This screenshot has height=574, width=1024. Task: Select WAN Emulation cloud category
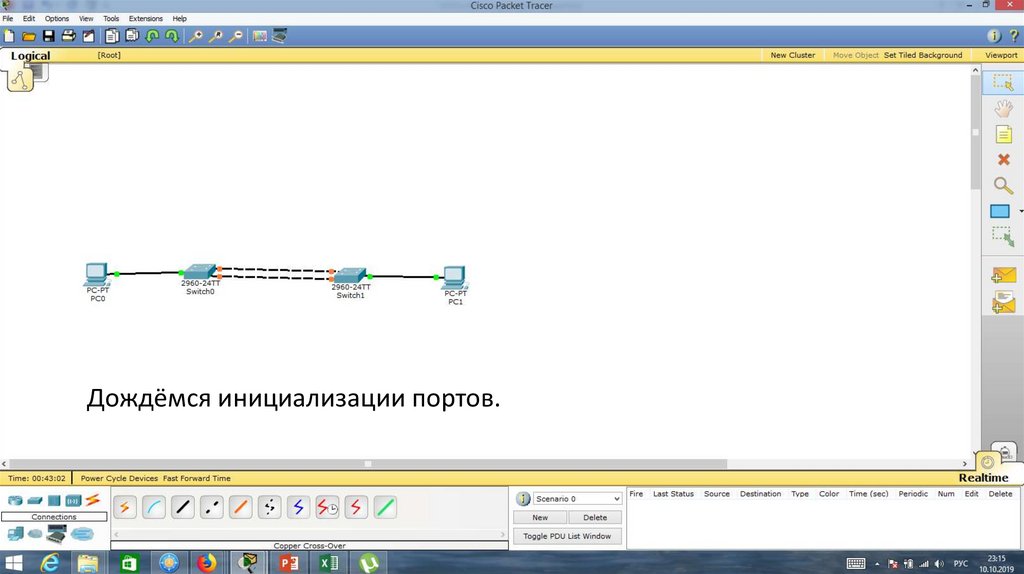pyautogui.click(x=35, y=534)
